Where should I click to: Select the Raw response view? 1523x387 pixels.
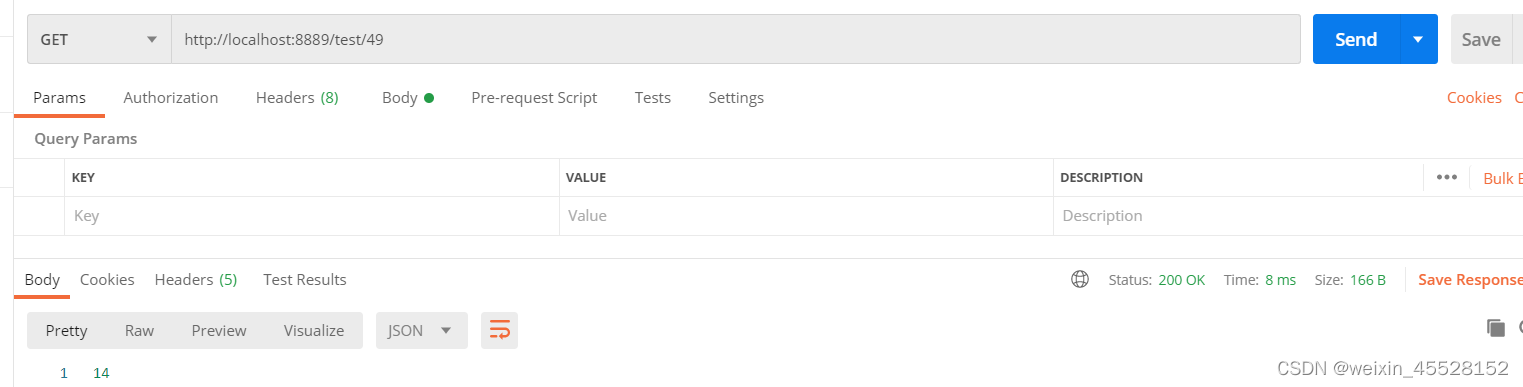tap(139, 330)
